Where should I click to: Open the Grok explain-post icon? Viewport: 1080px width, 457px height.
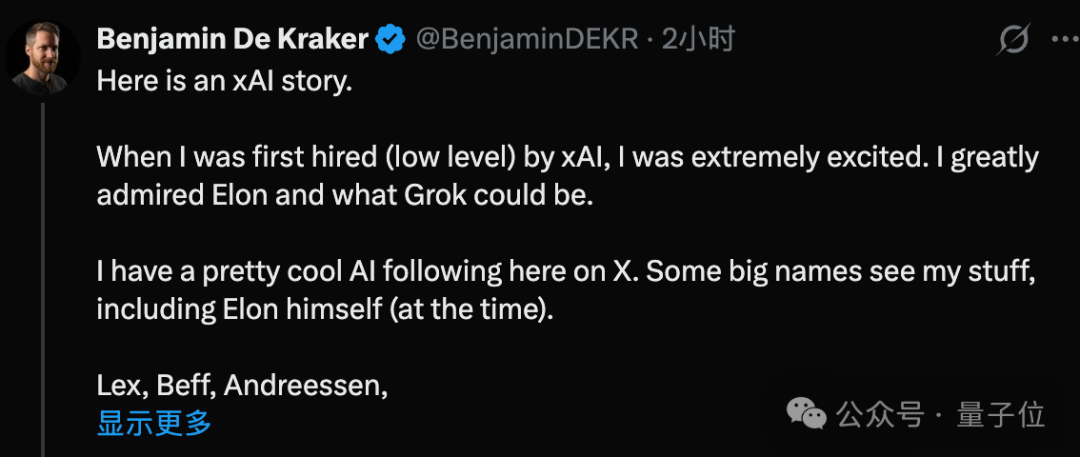pyautogui.click(x=1013, y=40)
